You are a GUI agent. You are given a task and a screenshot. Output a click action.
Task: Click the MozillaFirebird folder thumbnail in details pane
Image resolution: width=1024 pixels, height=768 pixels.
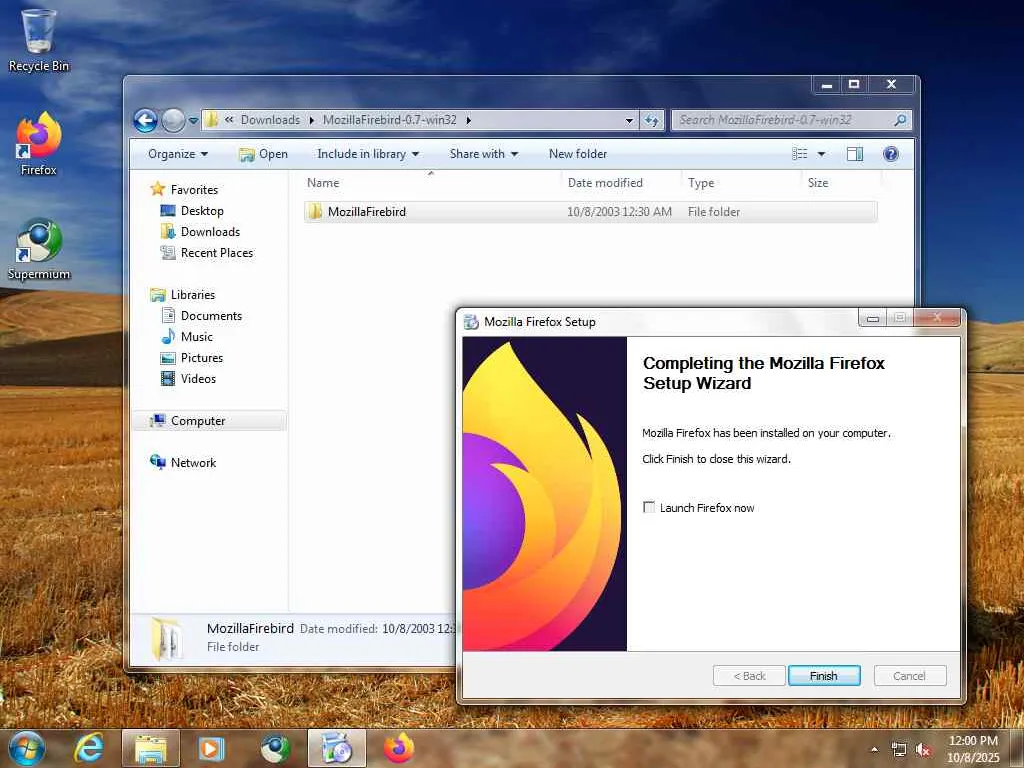tap(167, 638)
